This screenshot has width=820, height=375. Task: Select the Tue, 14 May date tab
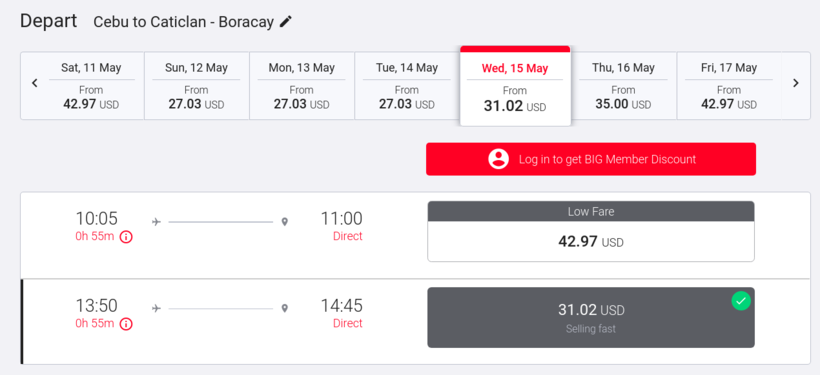(407, 86)
